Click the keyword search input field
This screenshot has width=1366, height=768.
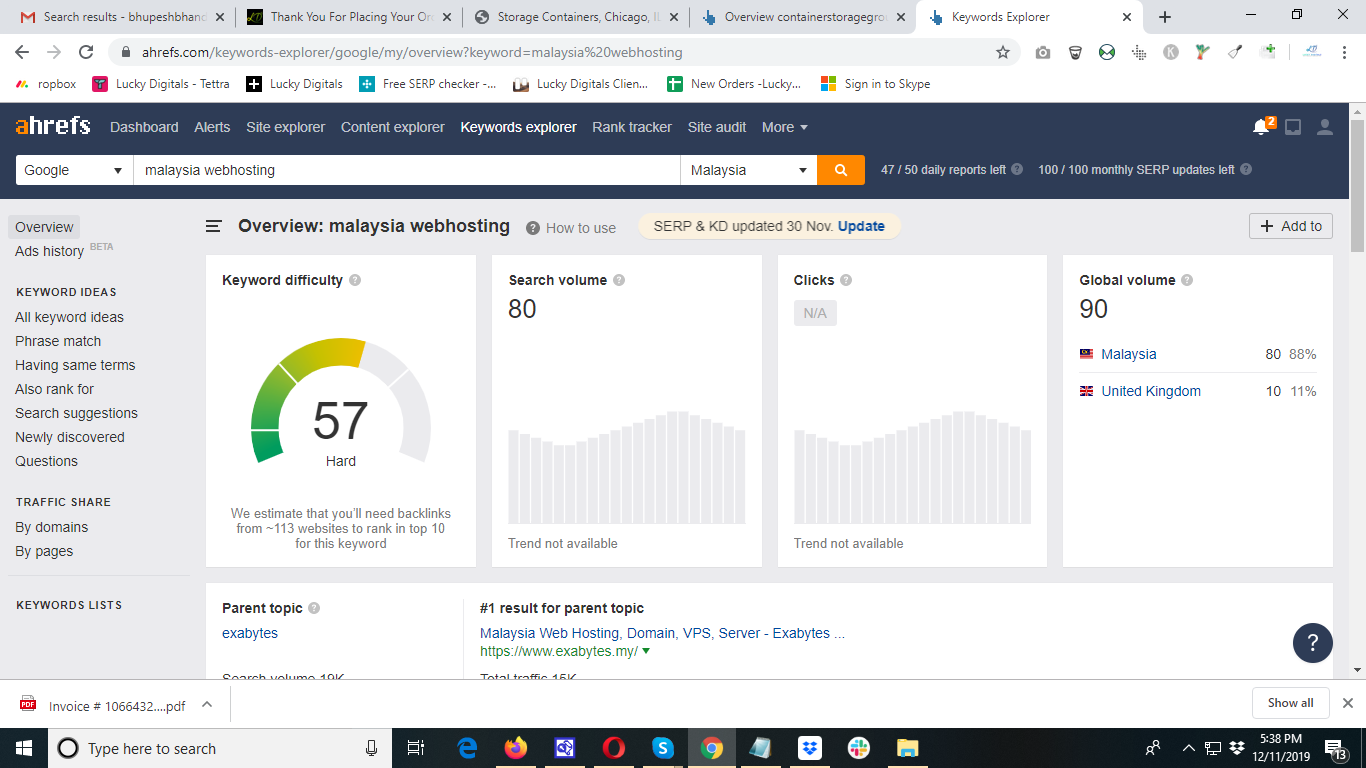[x=407, y=170]
